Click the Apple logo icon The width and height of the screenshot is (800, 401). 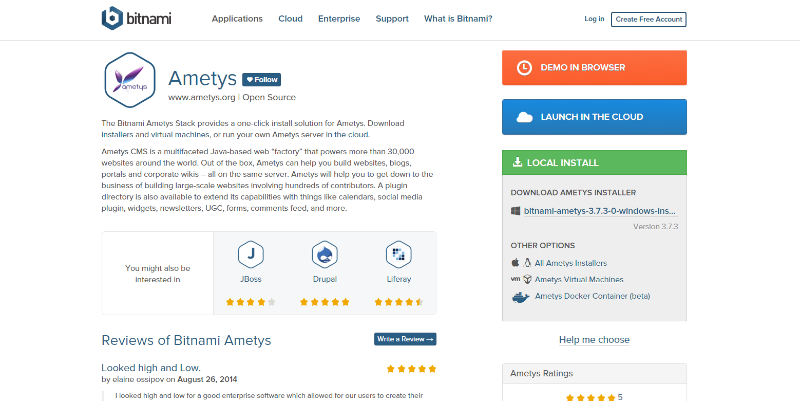pos(515,263)
